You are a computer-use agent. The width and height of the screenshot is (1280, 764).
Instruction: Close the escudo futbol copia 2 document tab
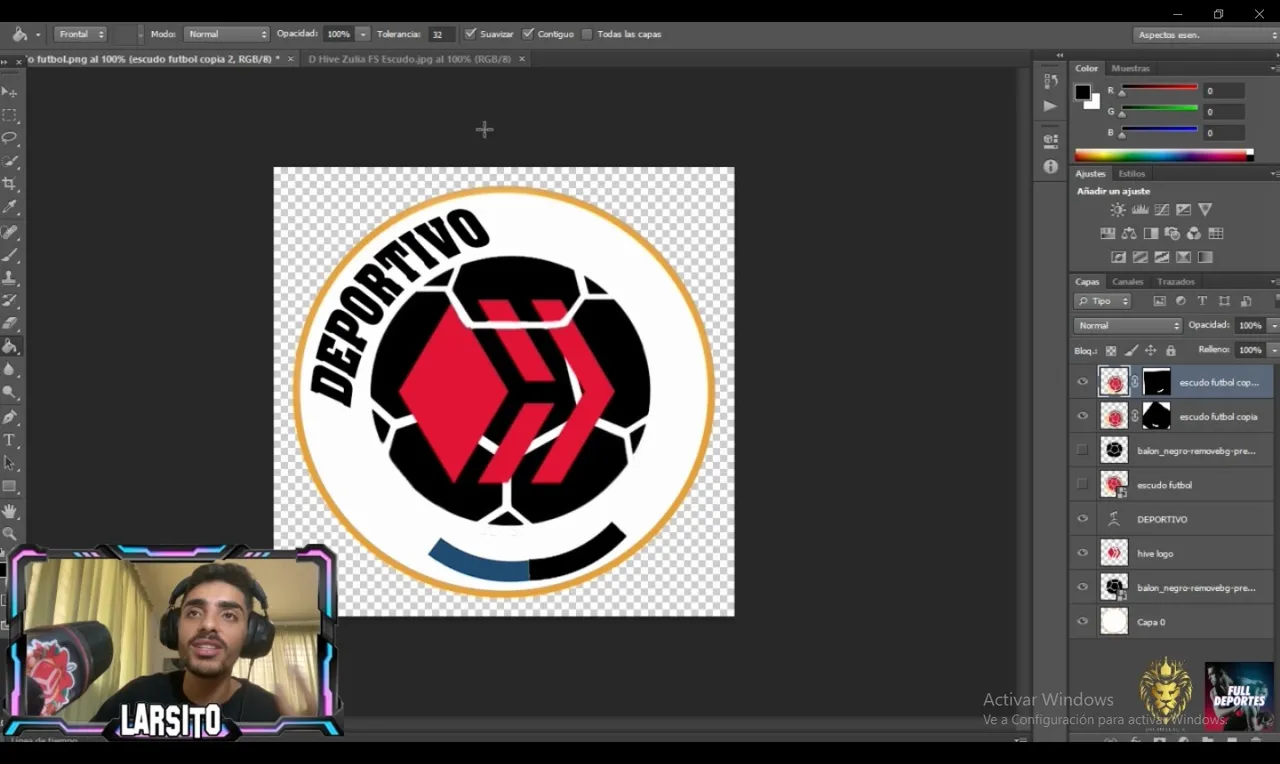click(x=291, y=59)
